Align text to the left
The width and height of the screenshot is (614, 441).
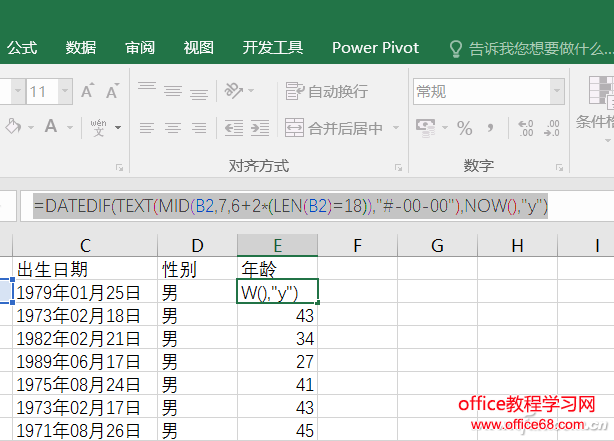point(147,128)
